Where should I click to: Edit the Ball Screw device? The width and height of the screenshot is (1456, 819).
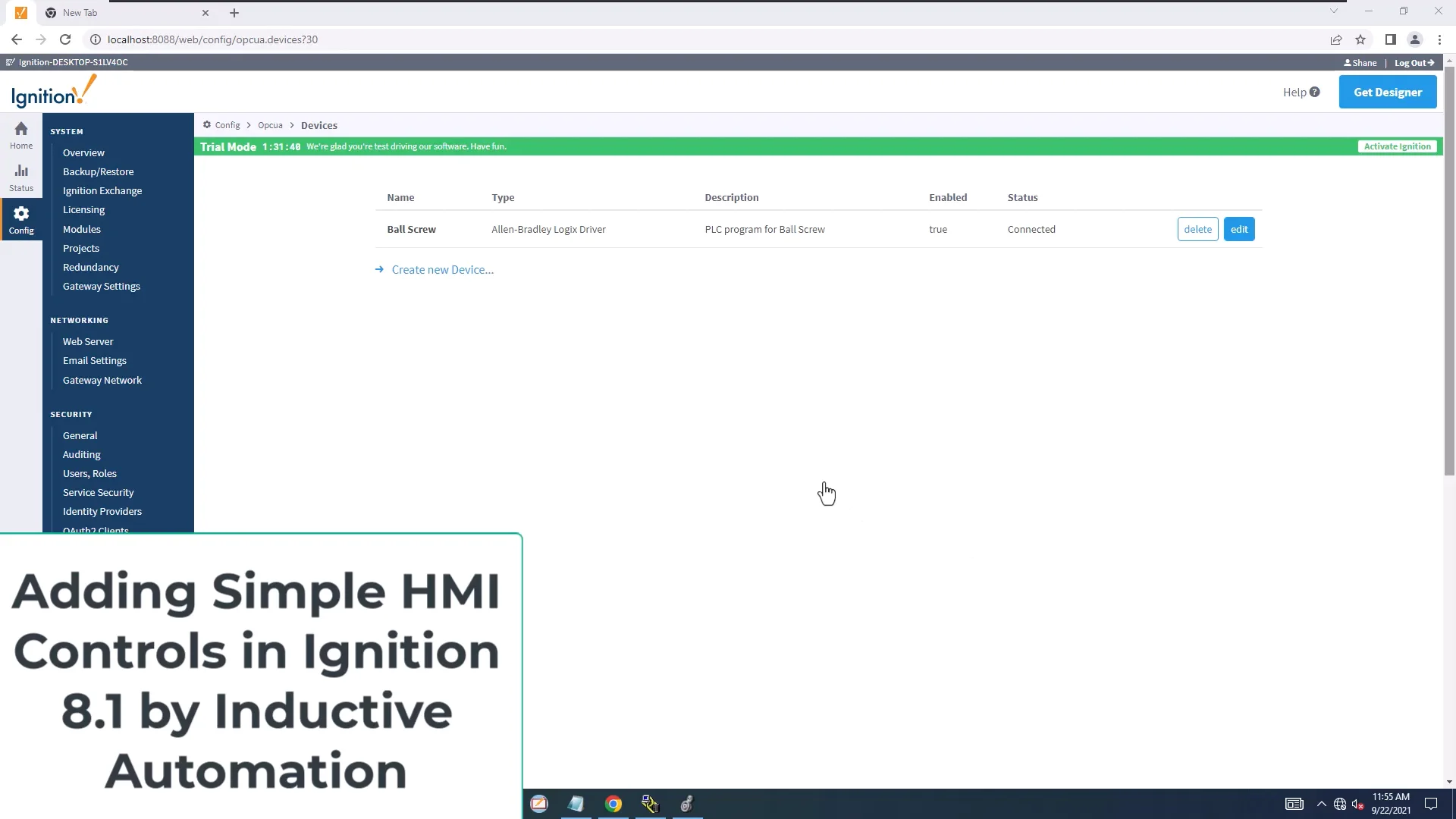click(x=1239, y=229)
